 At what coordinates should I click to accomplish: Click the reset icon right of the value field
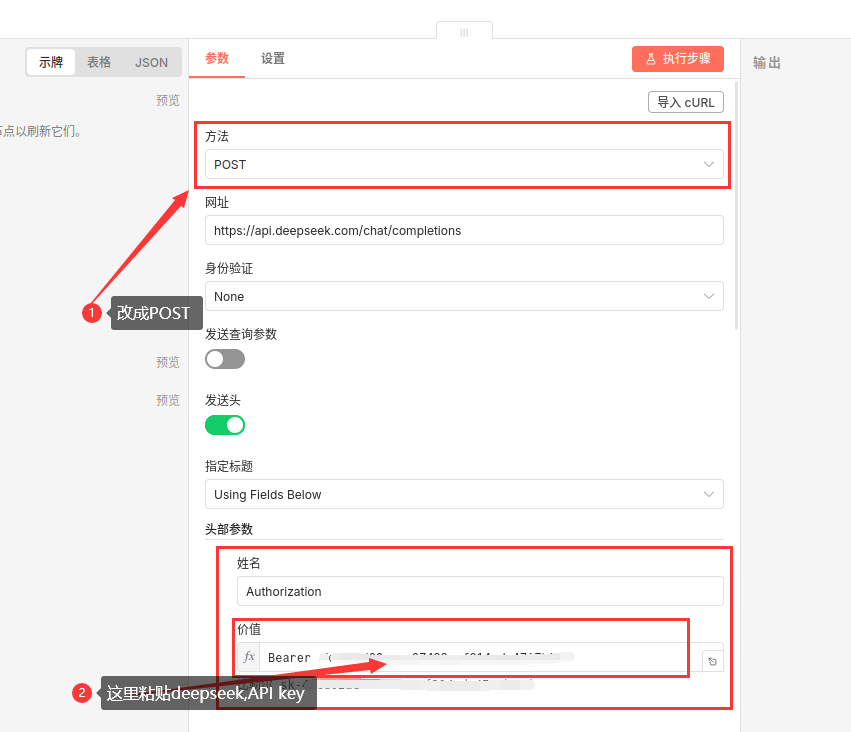[712, 661]
